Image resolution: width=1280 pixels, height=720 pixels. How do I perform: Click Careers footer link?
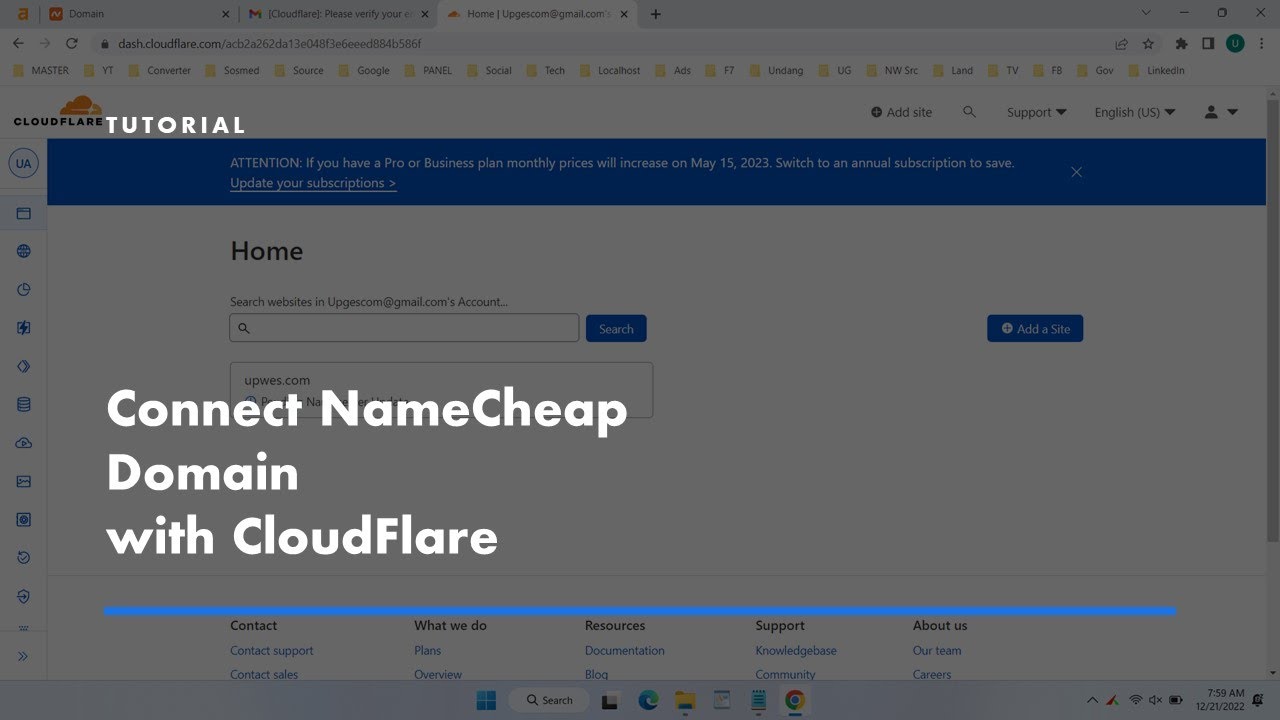coord(932,674)
